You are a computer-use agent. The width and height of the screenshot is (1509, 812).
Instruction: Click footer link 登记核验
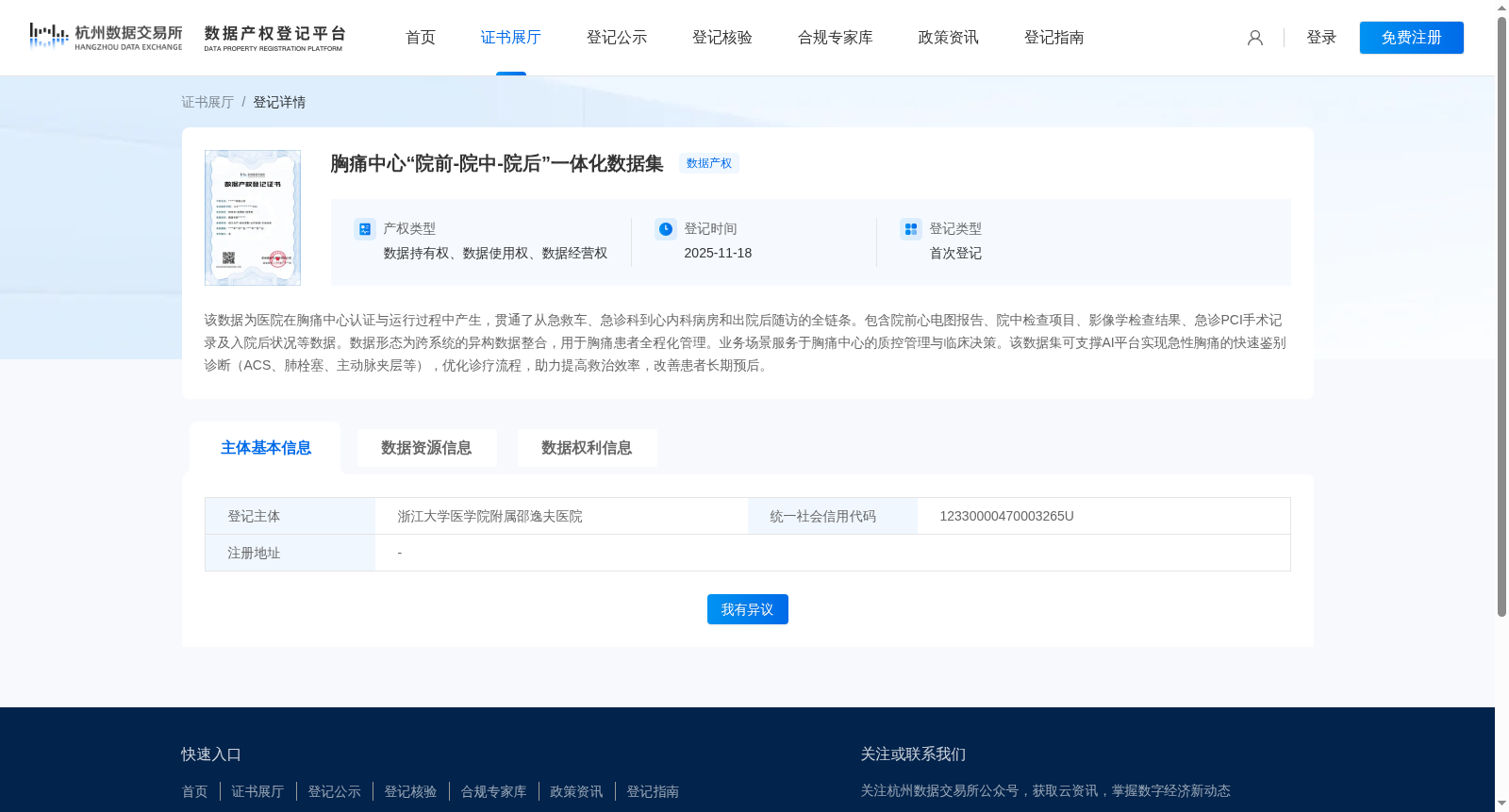pyautogui.click(x=410, y=791)
